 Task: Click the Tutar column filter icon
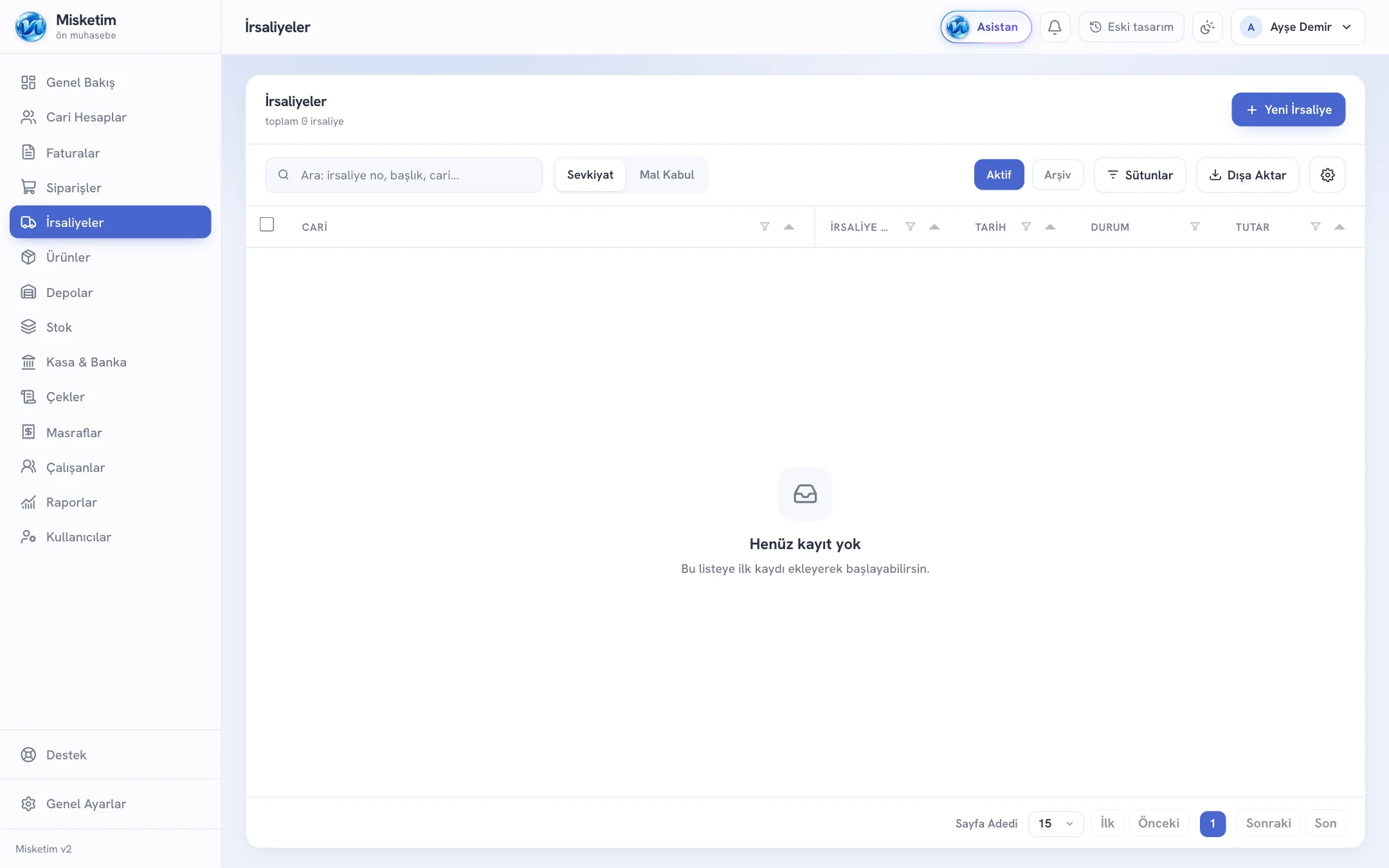point(1316,226)
